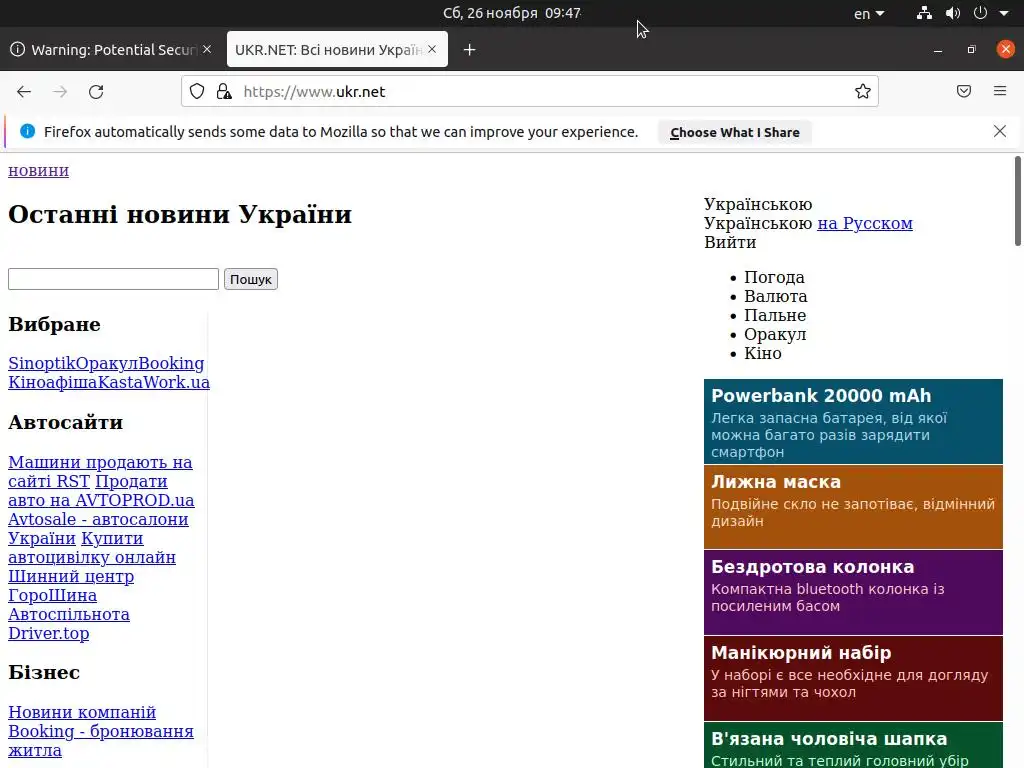Open the Оракул link under Вибране
The height and width of the screenshot is (768, 1024).
tap(107, 363)
